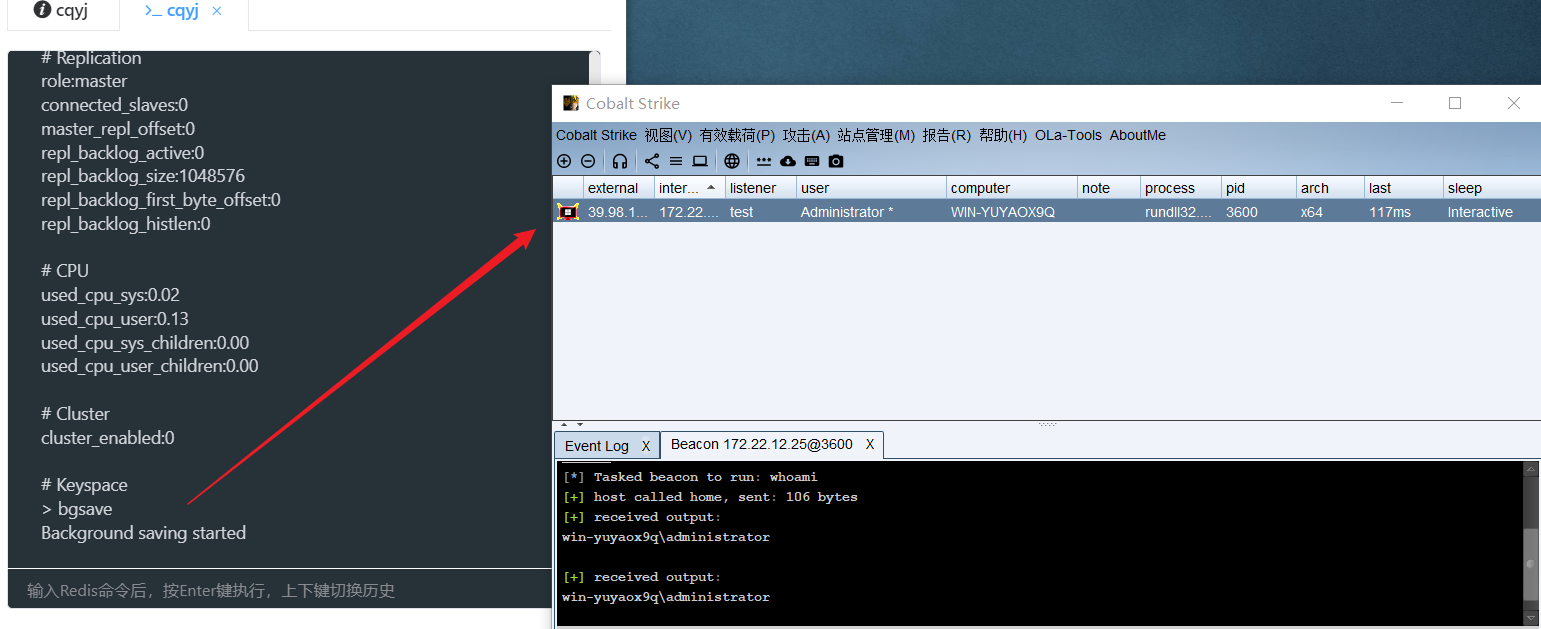Open the keystrokes keyboard icon
This screenshot has height=629, width=1541.
pos(812,161)
